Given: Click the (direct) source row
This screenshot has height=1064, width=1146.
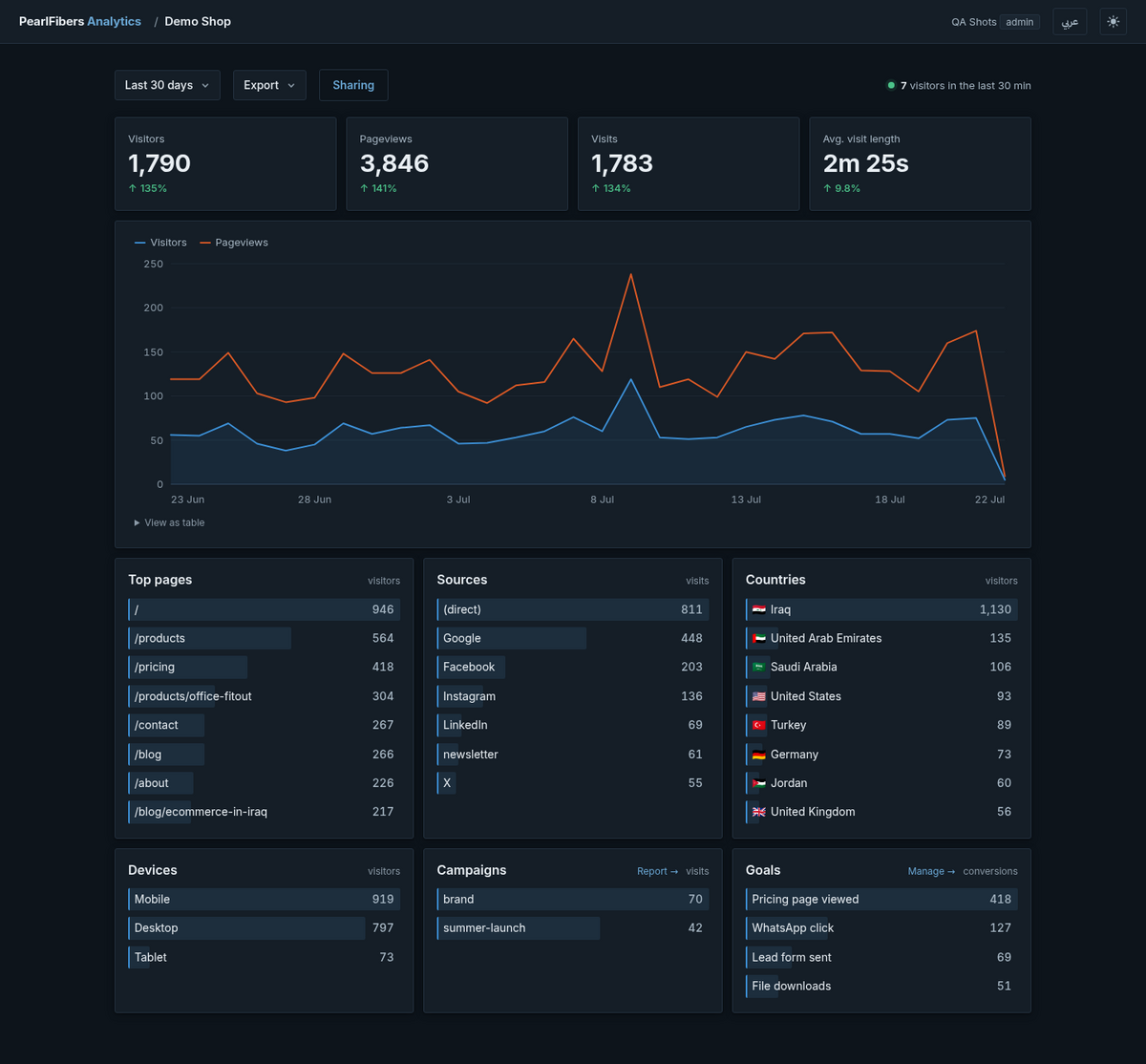Looking at the screenshot, I should [572, 609].
